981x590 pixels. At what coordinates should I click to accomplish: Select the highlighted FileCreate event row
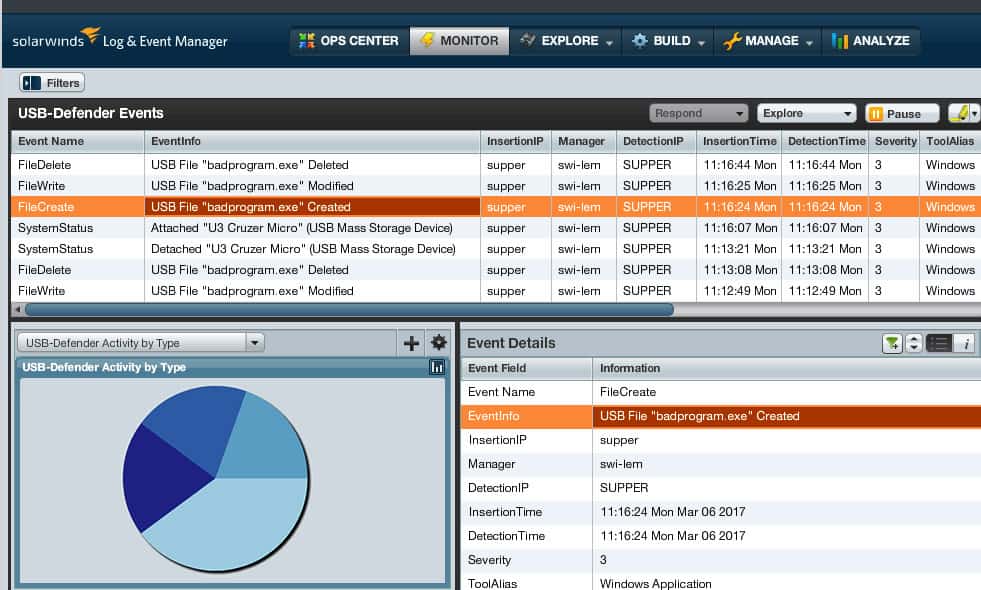(x=496, y=207)
